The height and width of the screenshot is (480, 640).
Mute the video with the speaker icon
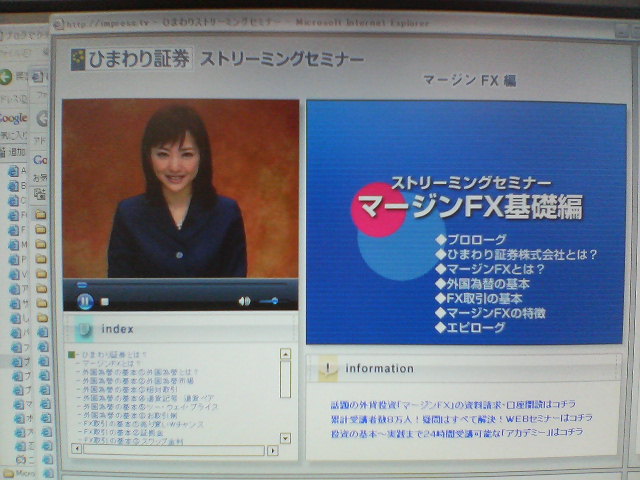tap(244, 301)
